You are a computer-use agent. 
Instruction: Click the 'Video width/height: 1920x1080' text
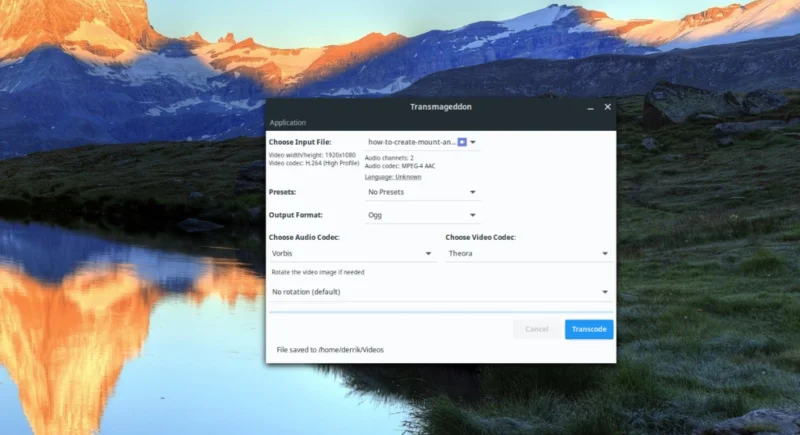point(312,155)
